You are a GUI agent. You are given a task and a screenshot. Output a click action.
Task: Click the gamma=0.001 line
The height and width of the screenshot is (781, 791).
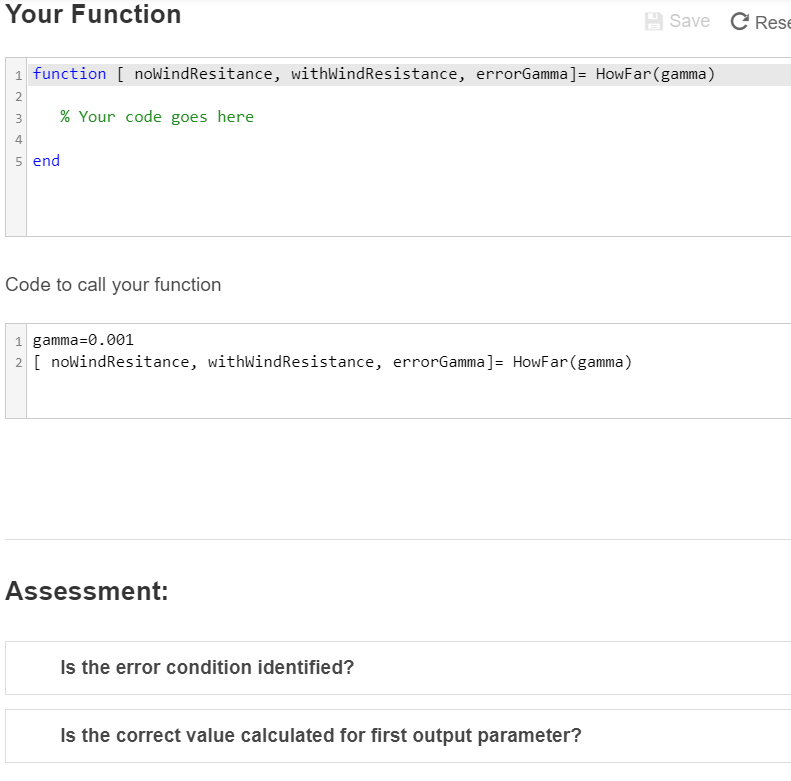pos(83,340)
